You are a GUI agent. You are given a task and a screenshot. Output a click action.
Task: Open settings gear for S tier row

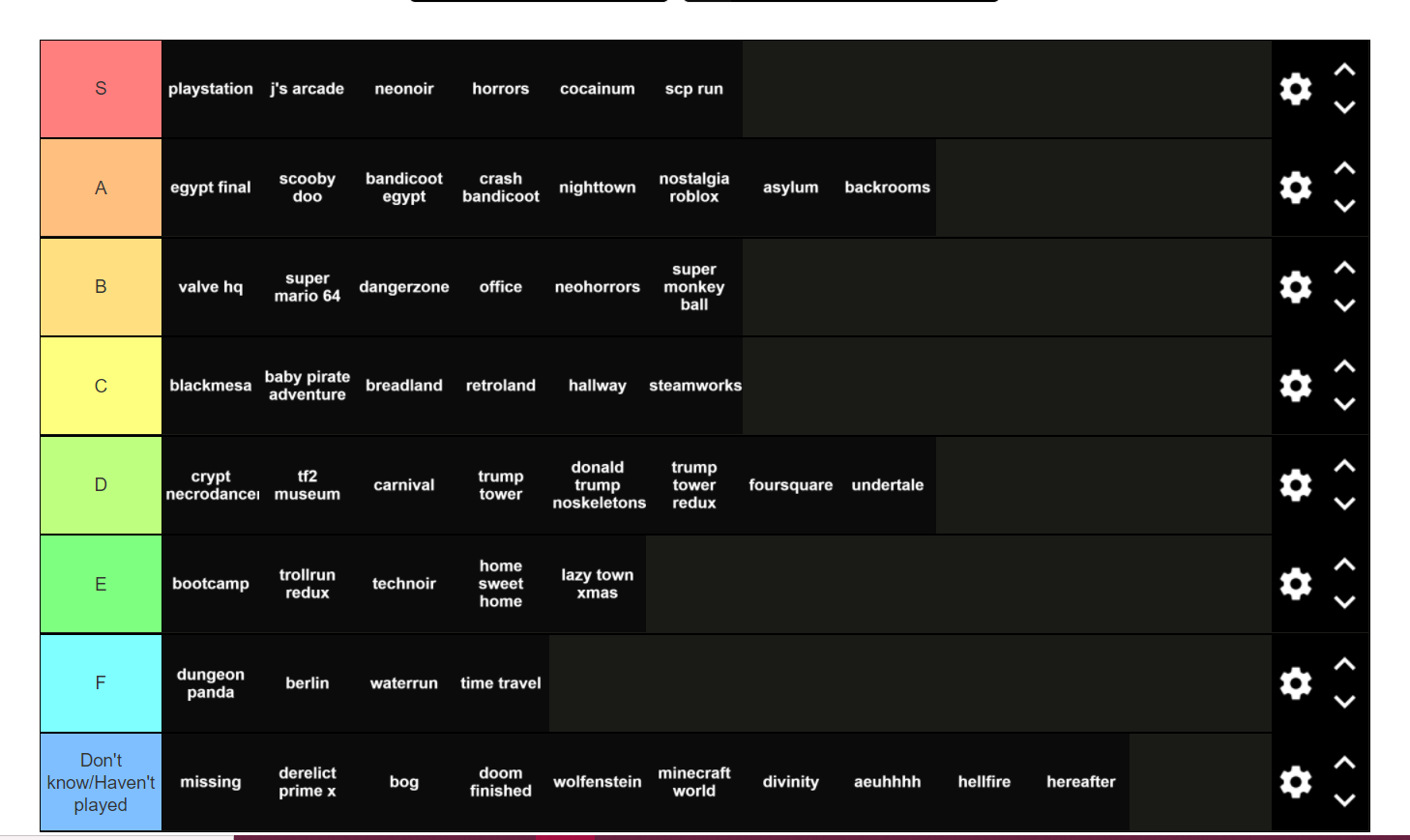tap(1295, 89)
